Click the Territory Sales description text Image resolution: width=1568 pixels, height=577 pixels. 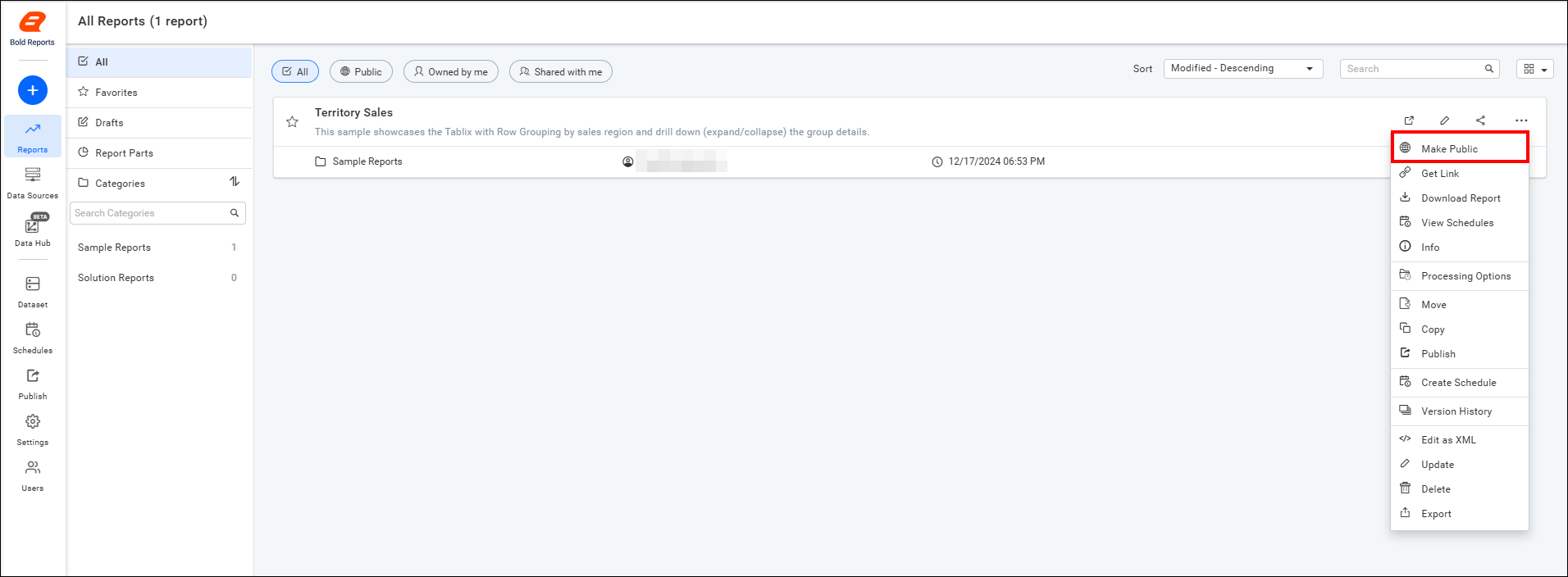(592, 132)
